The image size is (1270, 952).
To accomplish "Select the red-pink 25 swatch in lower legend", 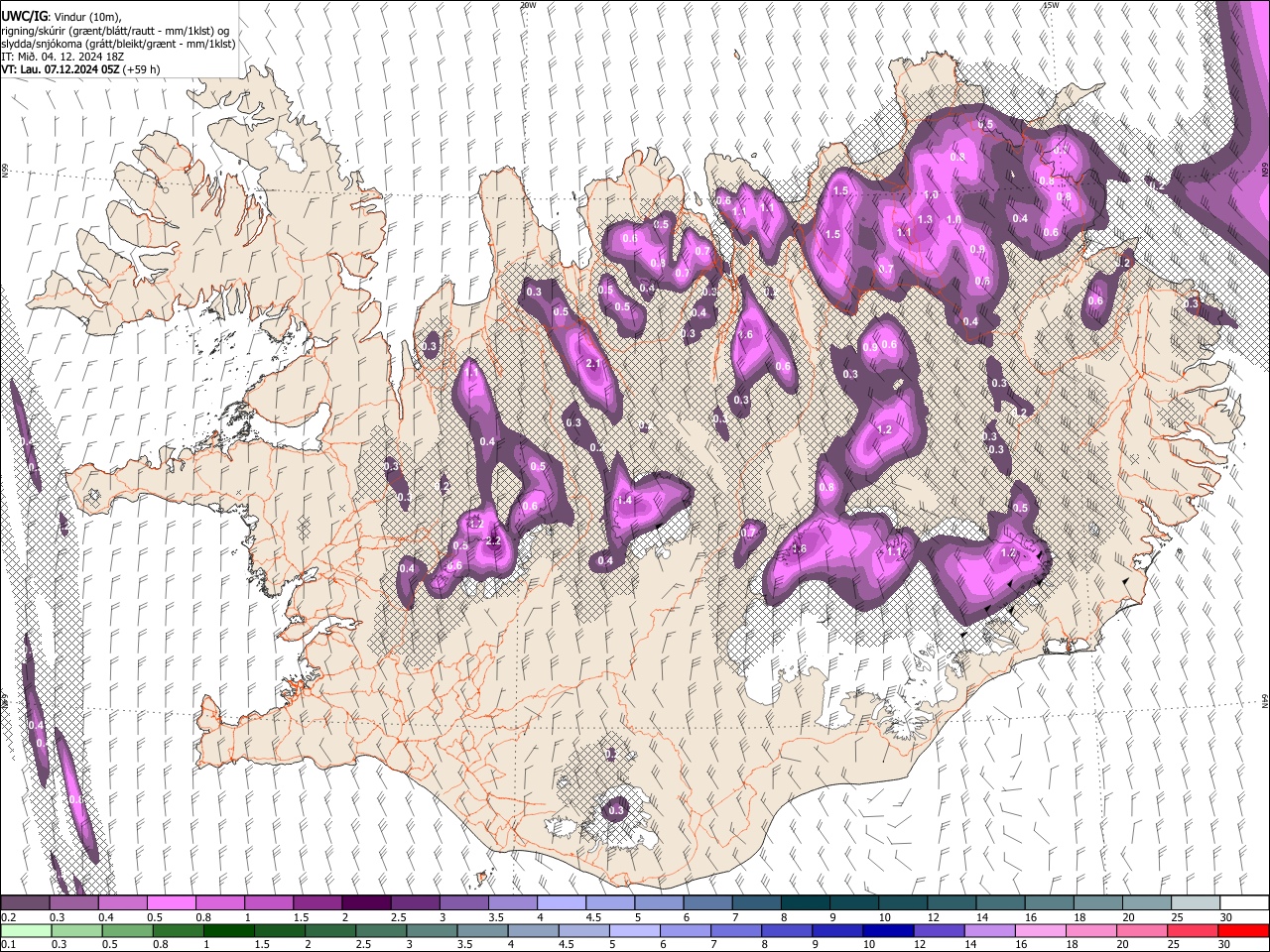I will (1192, 930).
